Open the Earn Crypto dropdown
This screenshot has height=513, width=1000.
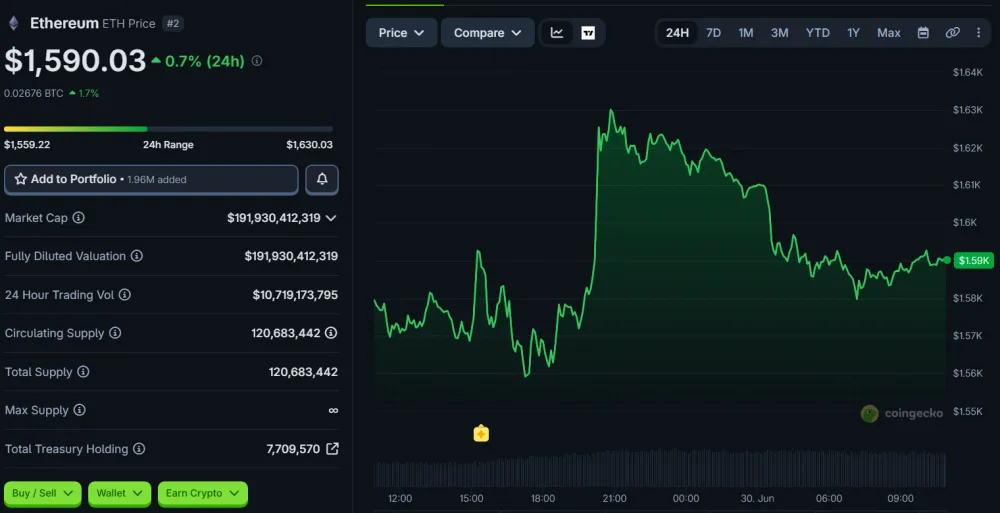[x=202, y=494]
